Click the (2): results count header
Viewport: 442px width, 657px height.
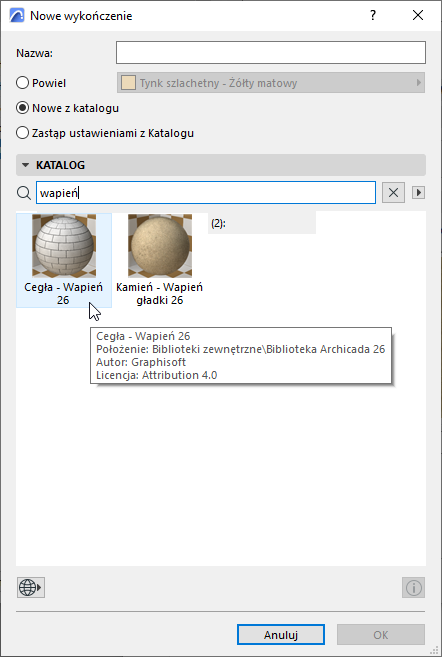pyautogui.click(x=218, y=223)
